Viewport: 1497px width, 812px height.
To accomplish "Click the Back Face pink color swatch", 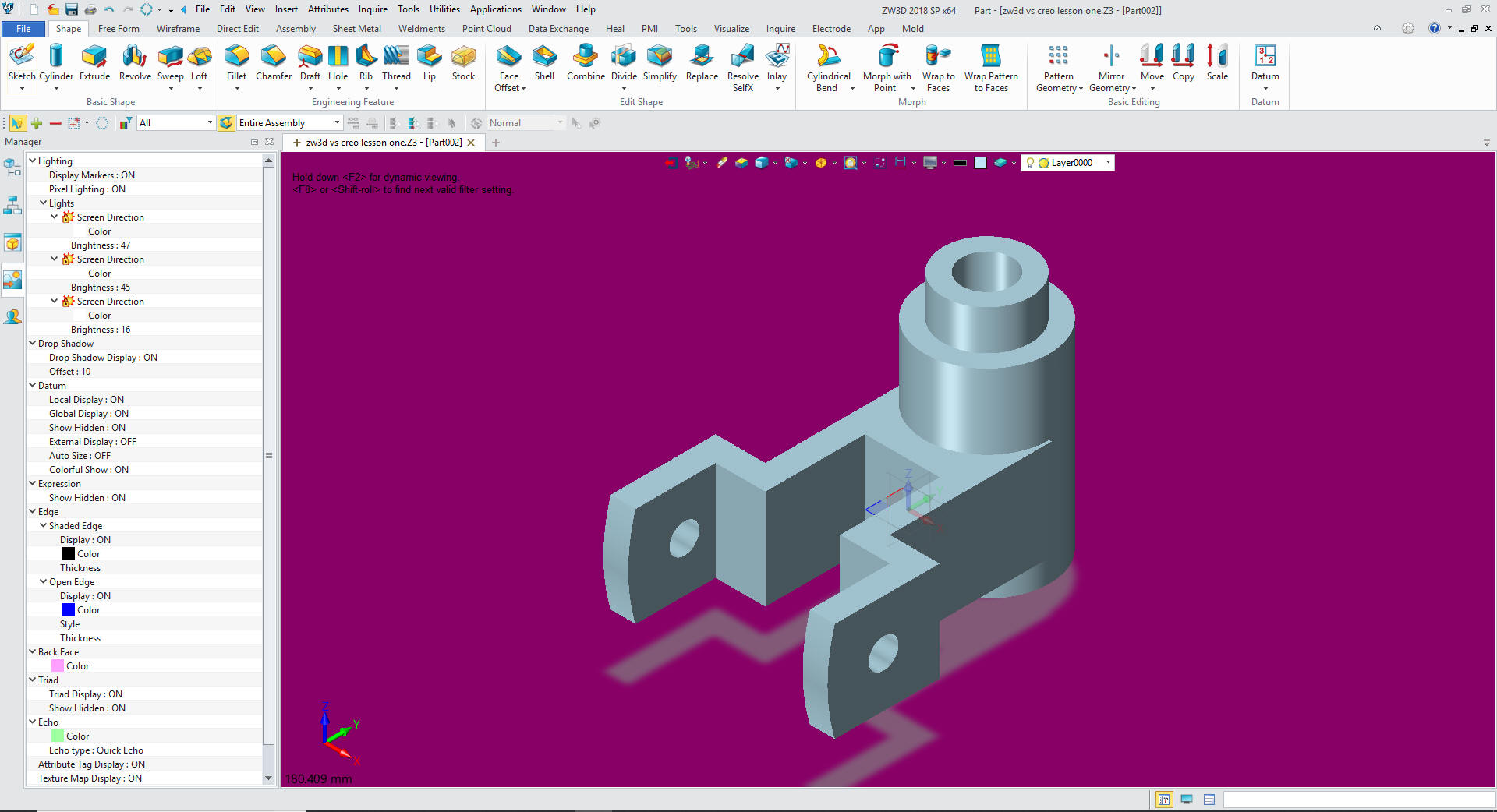I will pos(58,666).
